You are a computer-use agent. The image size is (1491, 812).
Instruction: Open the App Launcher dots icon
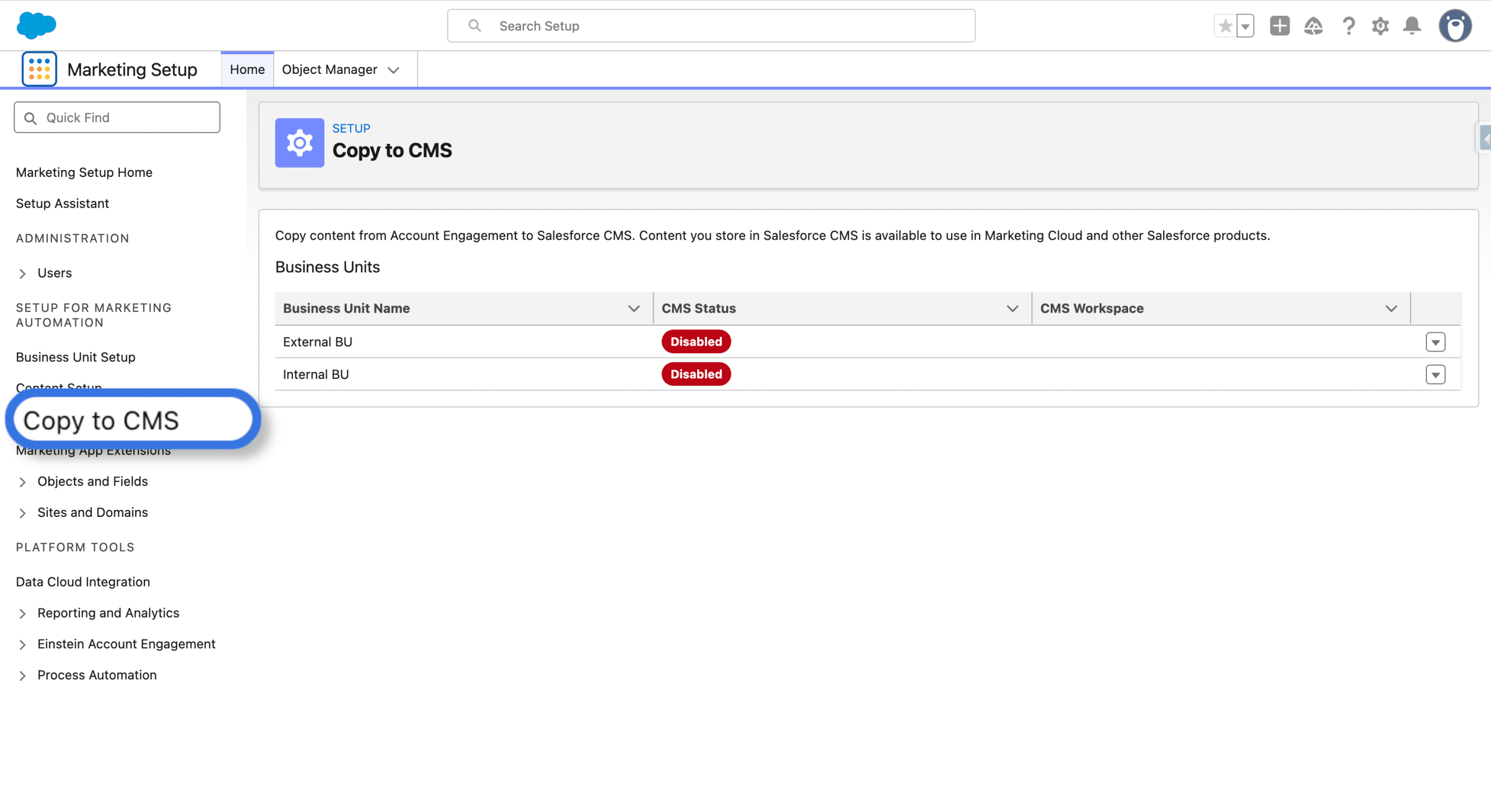(39, 69)
